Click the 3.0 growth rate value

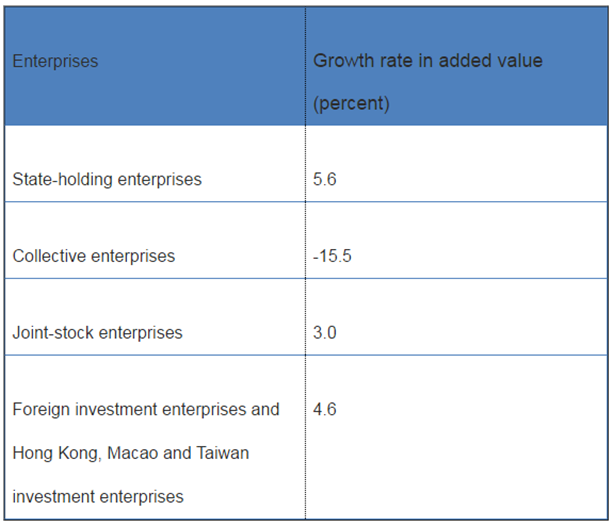pos(325,333)
